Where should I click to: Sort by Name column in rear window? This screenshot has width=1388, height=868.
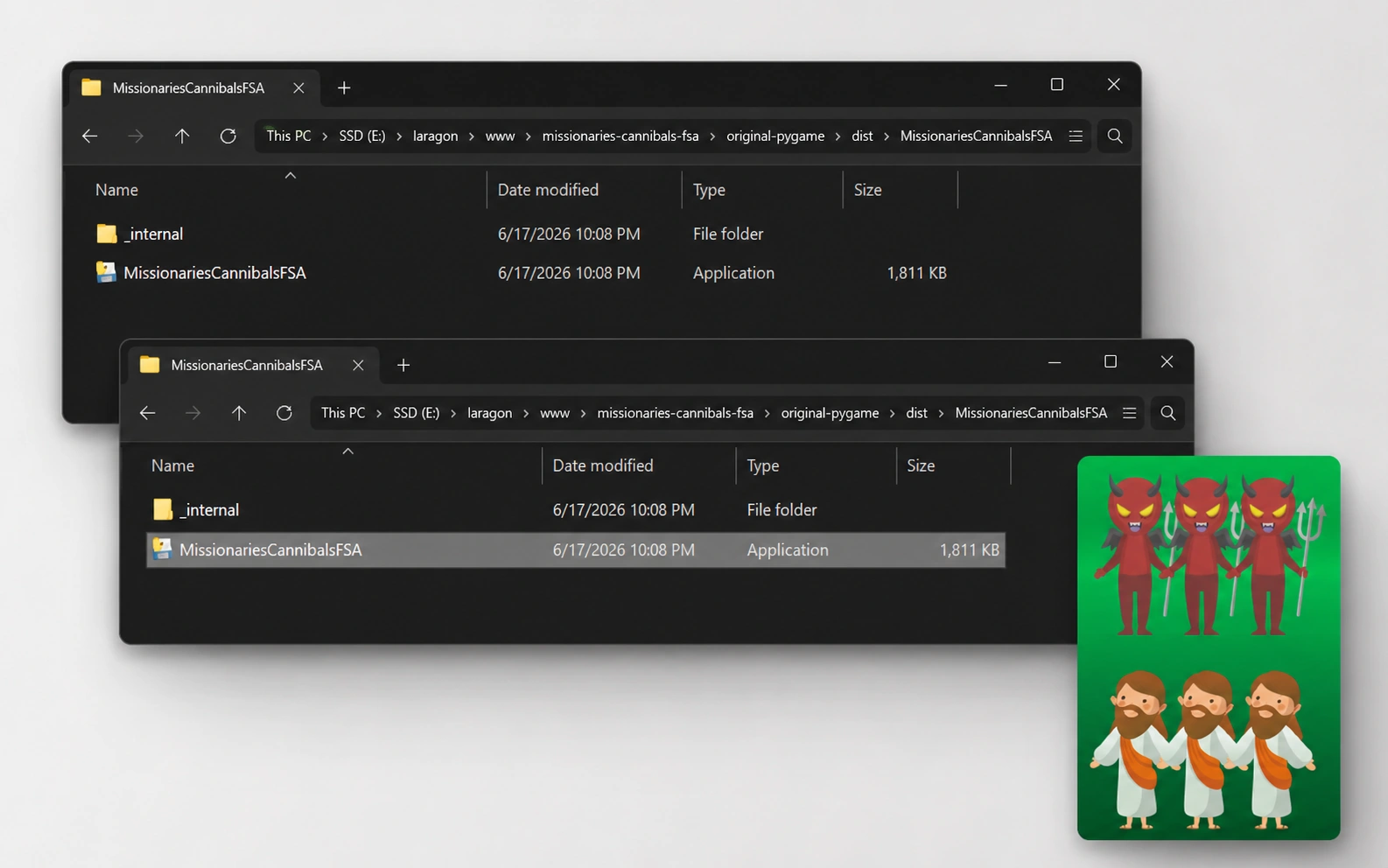(x=116, y=190)
